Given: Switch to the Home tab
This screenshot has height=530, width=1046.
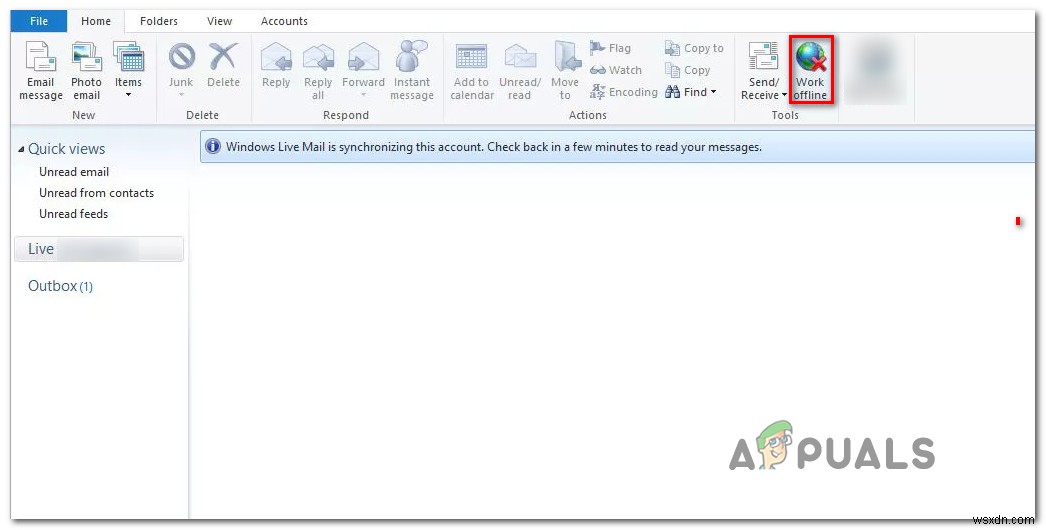Looking at the screenshot, I should (x=96, y=21).
